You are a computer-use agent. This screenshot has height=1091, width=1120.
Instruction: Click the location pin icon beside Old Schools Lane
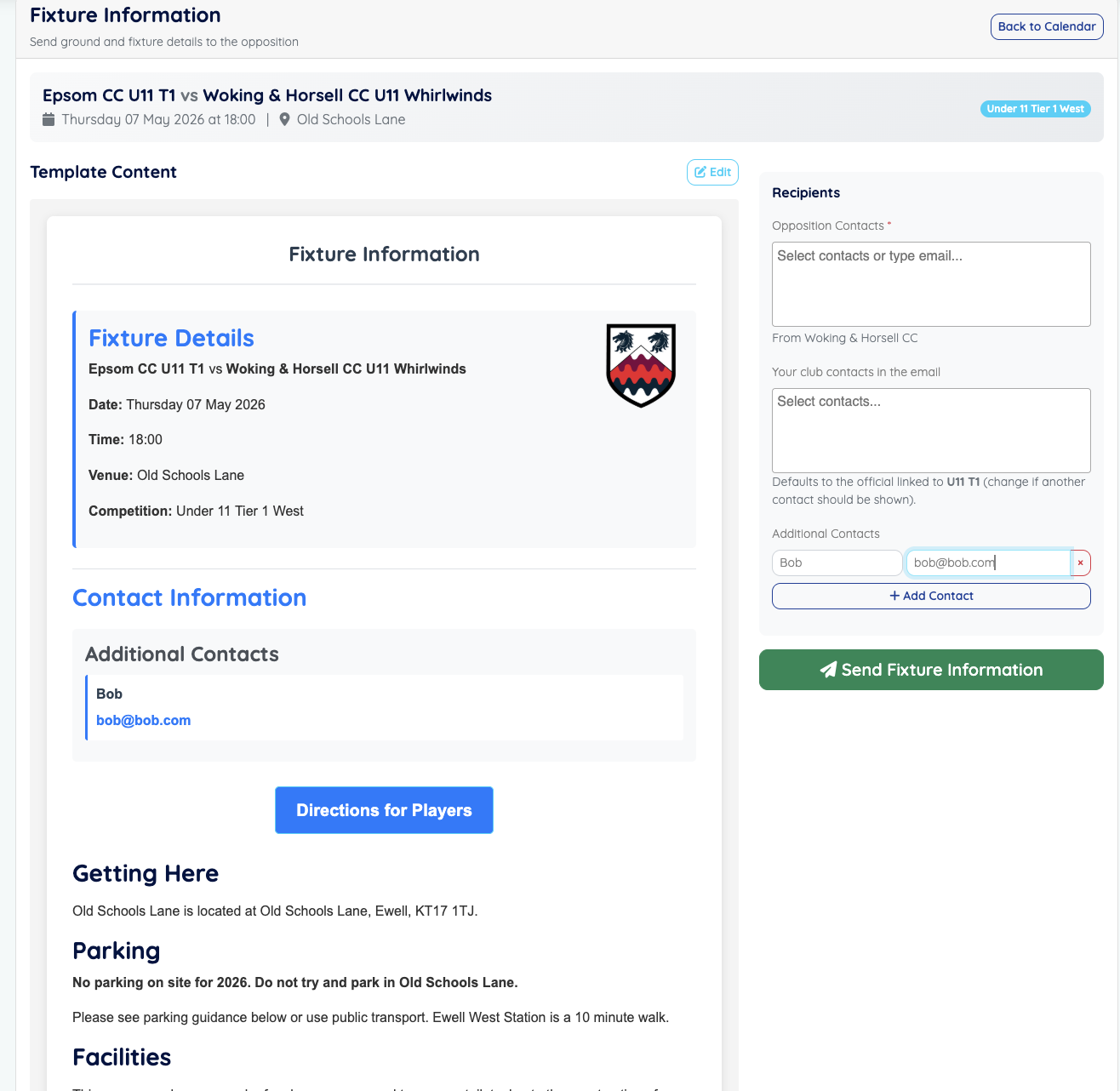[x=285, y=119]
